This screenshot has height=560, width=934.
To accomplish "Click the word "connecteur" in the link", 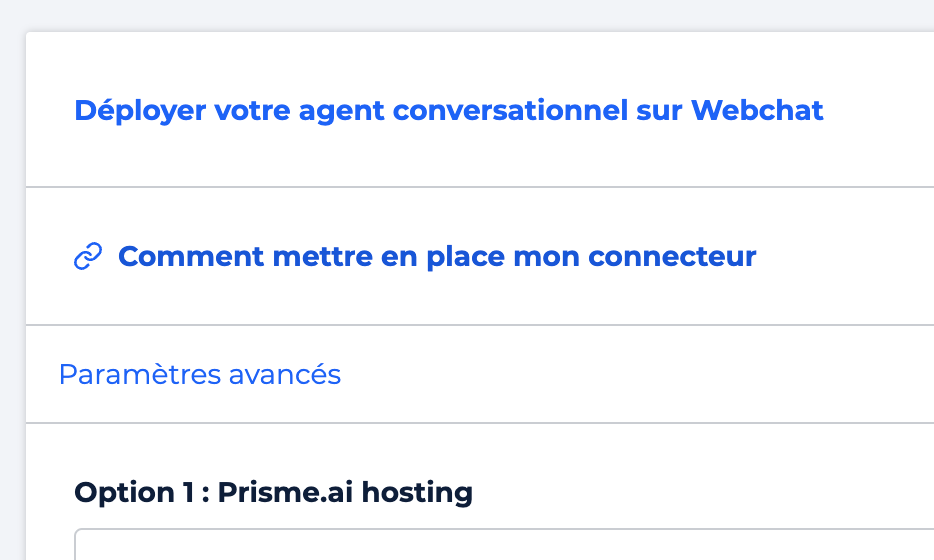I will click(x=672, y=257).
